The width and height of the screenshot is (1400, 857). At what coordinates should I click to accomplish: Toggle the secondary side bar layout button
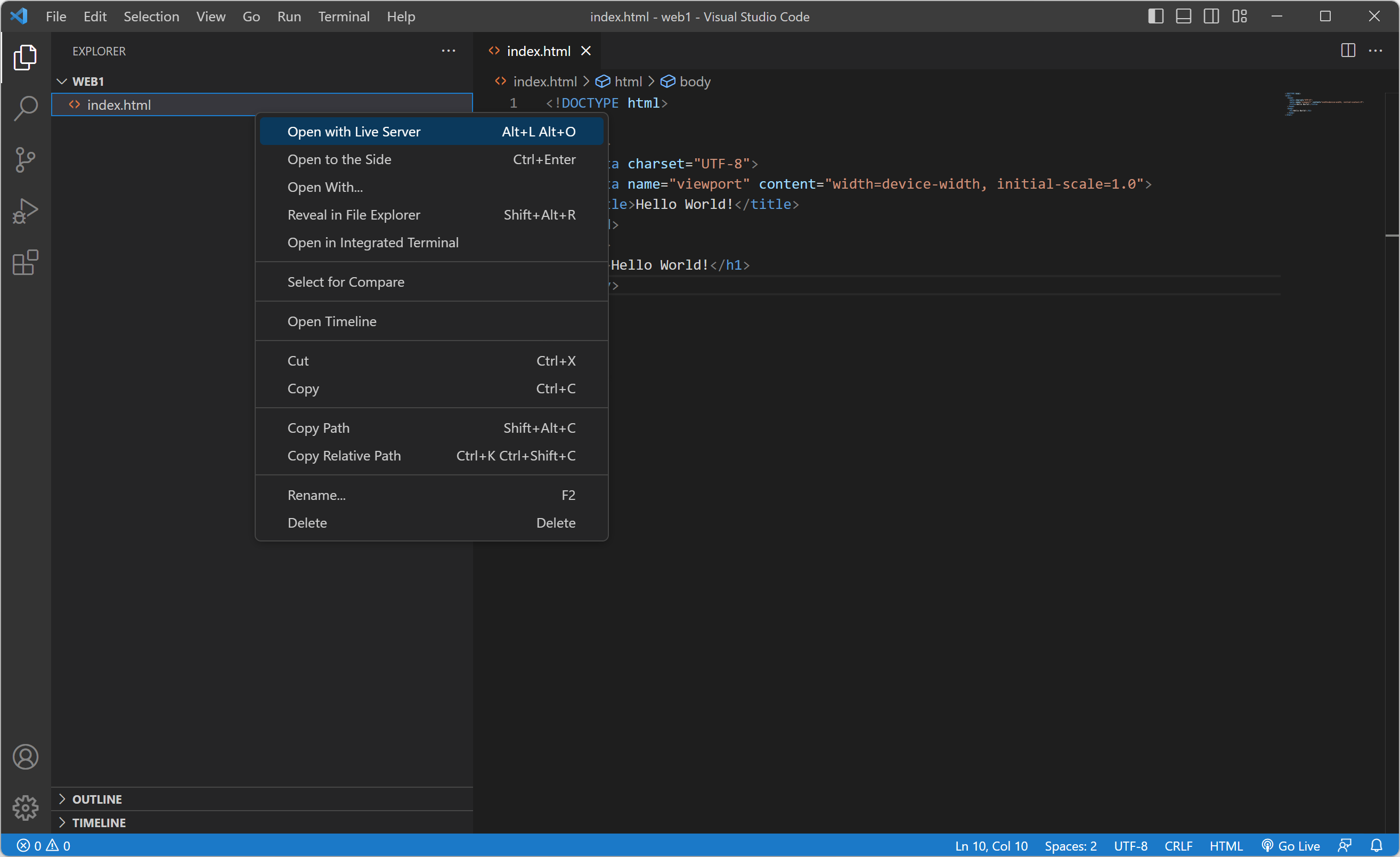point(1211,17)
